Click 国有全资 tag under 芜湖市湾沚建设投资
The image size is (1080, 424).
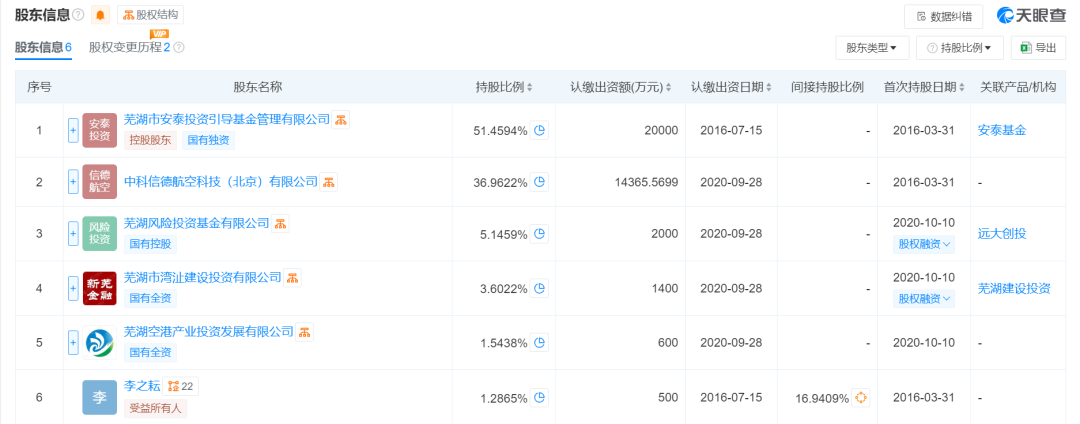(x=150, y=298)
